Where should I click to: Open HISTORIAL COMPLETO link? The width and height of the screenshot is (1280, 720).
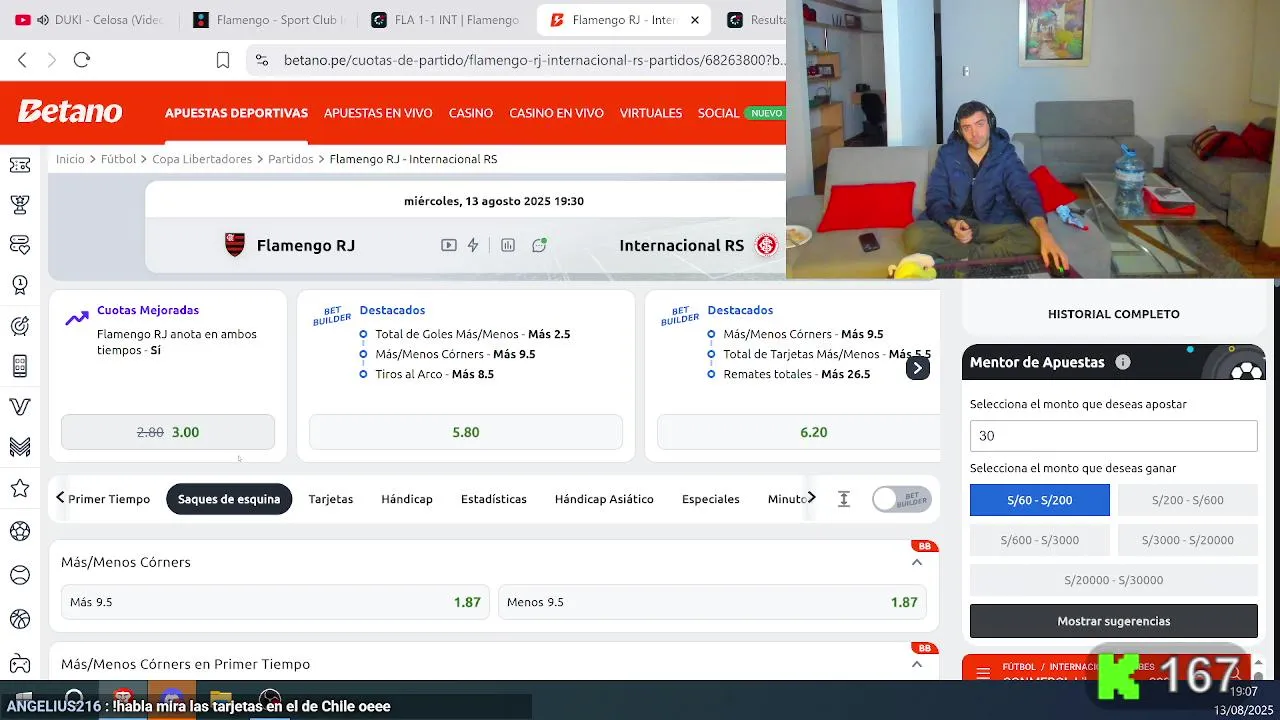(x=1114, y=314)
